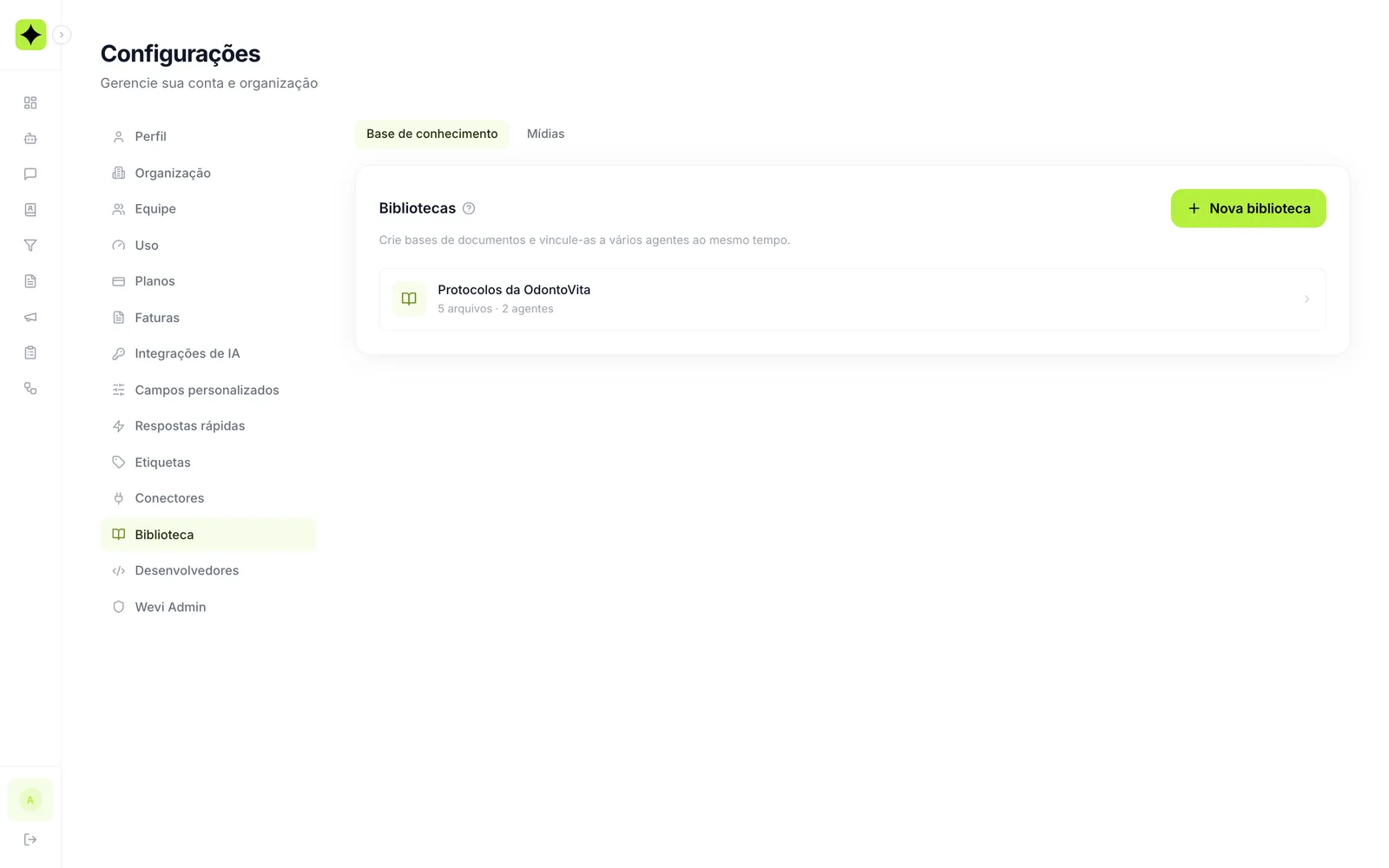Click the book icon of Protocolos da OdontoVita

pyautogui.click(x=409, y=299)
